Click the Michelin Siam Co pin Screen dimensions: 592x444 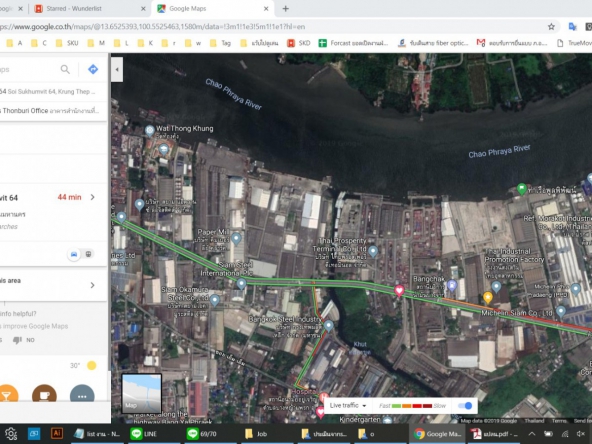[561, 311]
